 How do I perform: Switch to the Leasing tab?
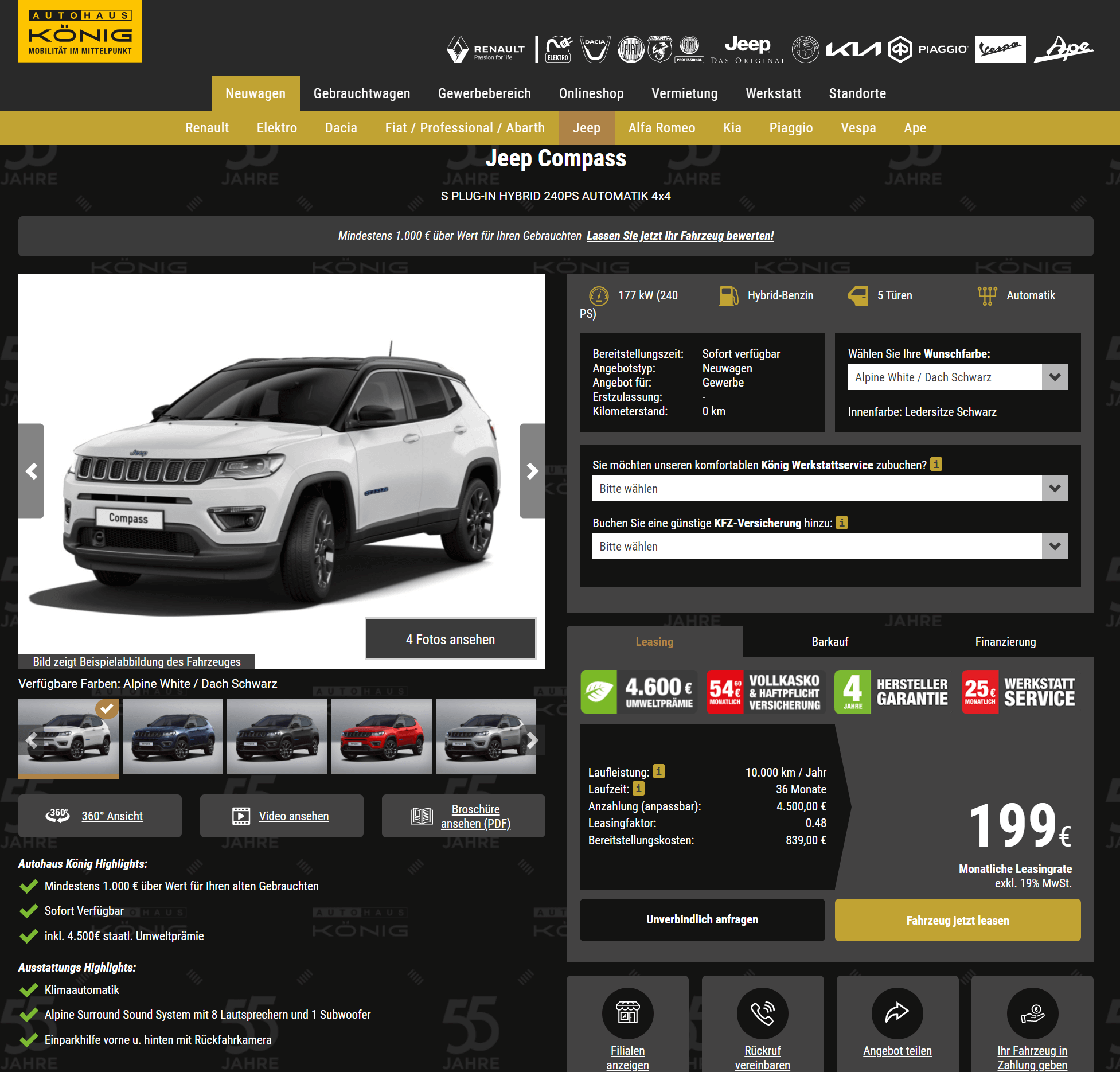(654, 642)
